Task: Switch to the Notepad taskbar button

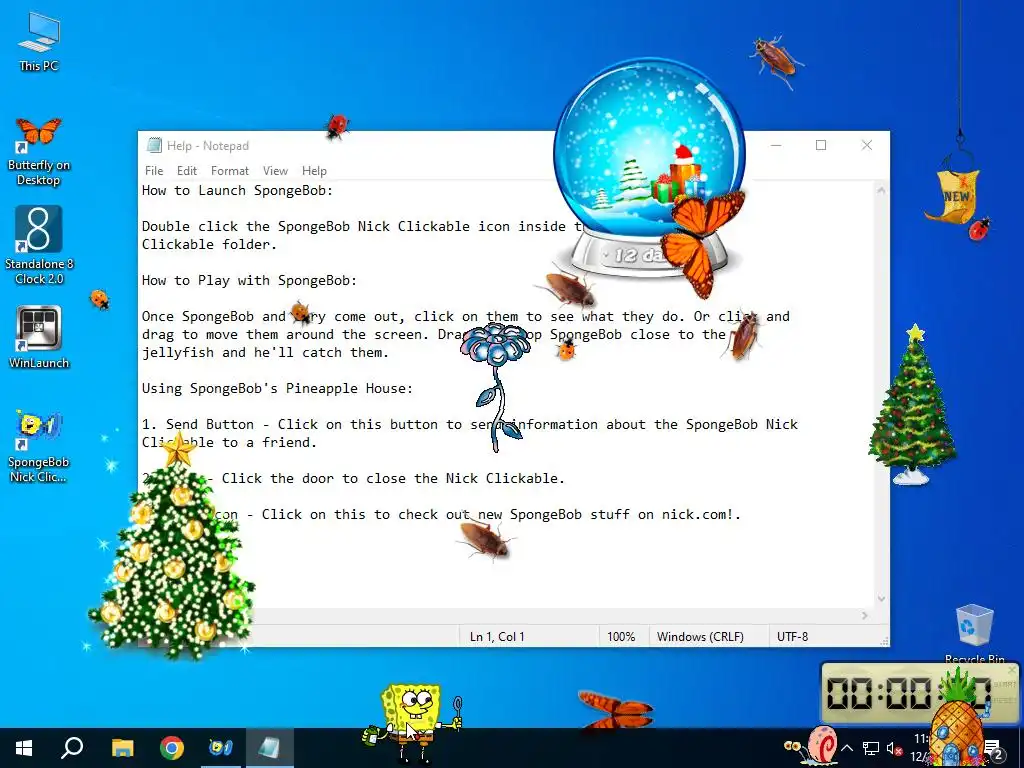Action: coord(270,748)
